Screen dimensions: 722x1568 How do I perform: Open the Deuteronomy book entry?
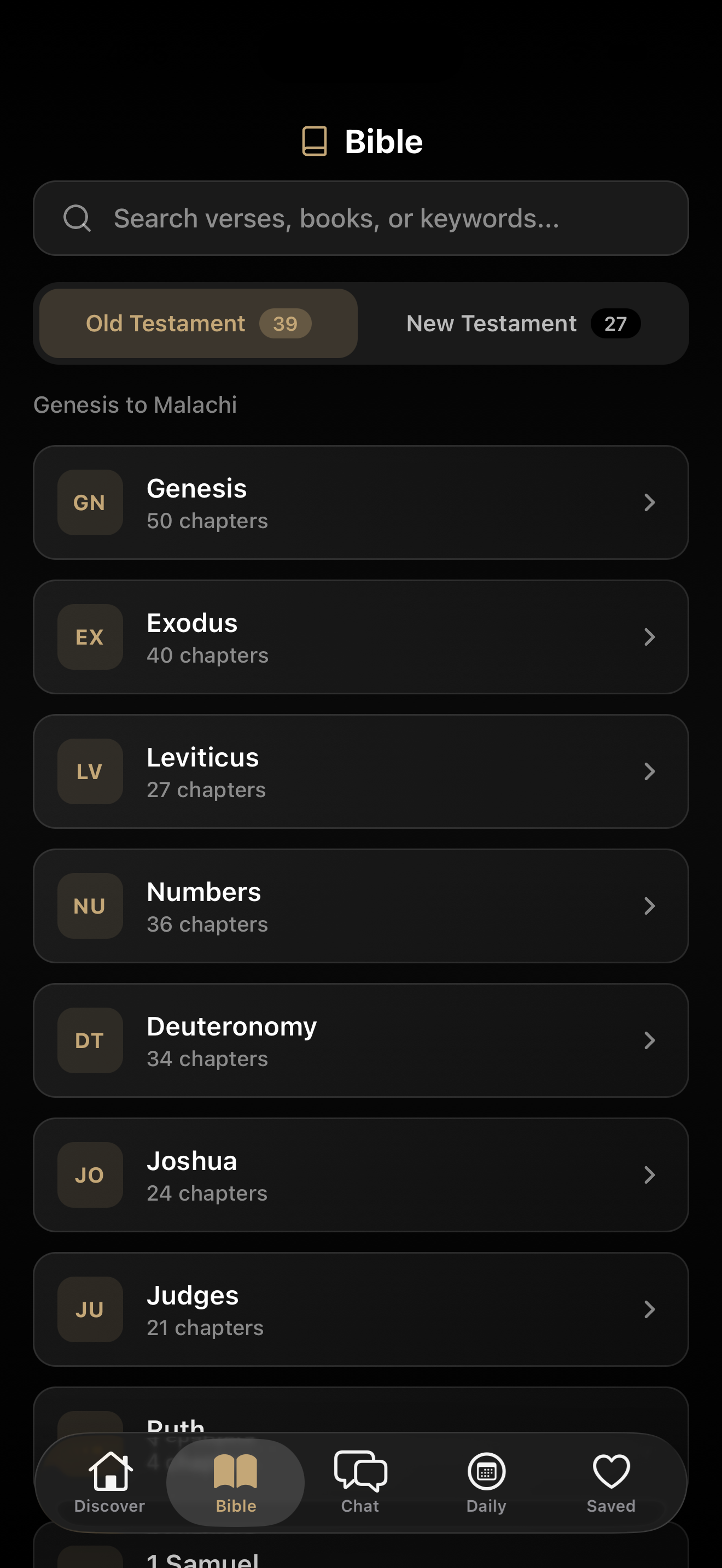tap(360, 1041)
